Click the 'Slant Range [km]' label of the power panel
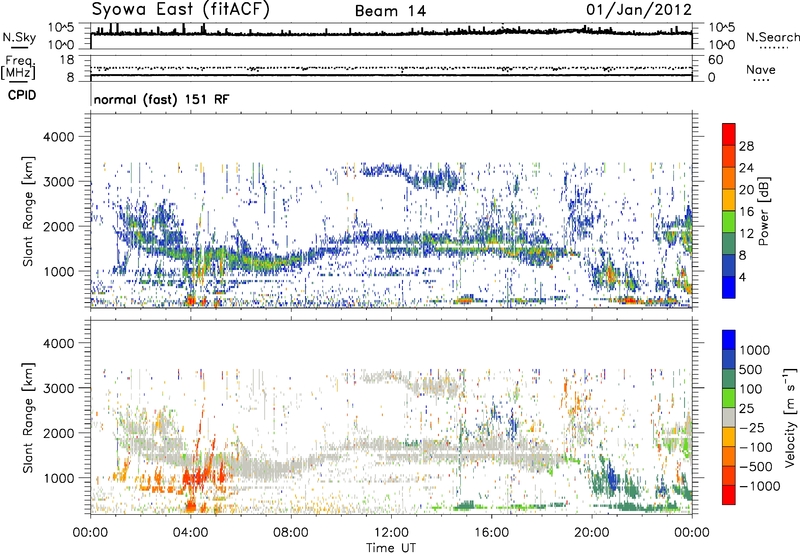The height and width of the screenshot is (554, 800). click(x=28, y=211)
